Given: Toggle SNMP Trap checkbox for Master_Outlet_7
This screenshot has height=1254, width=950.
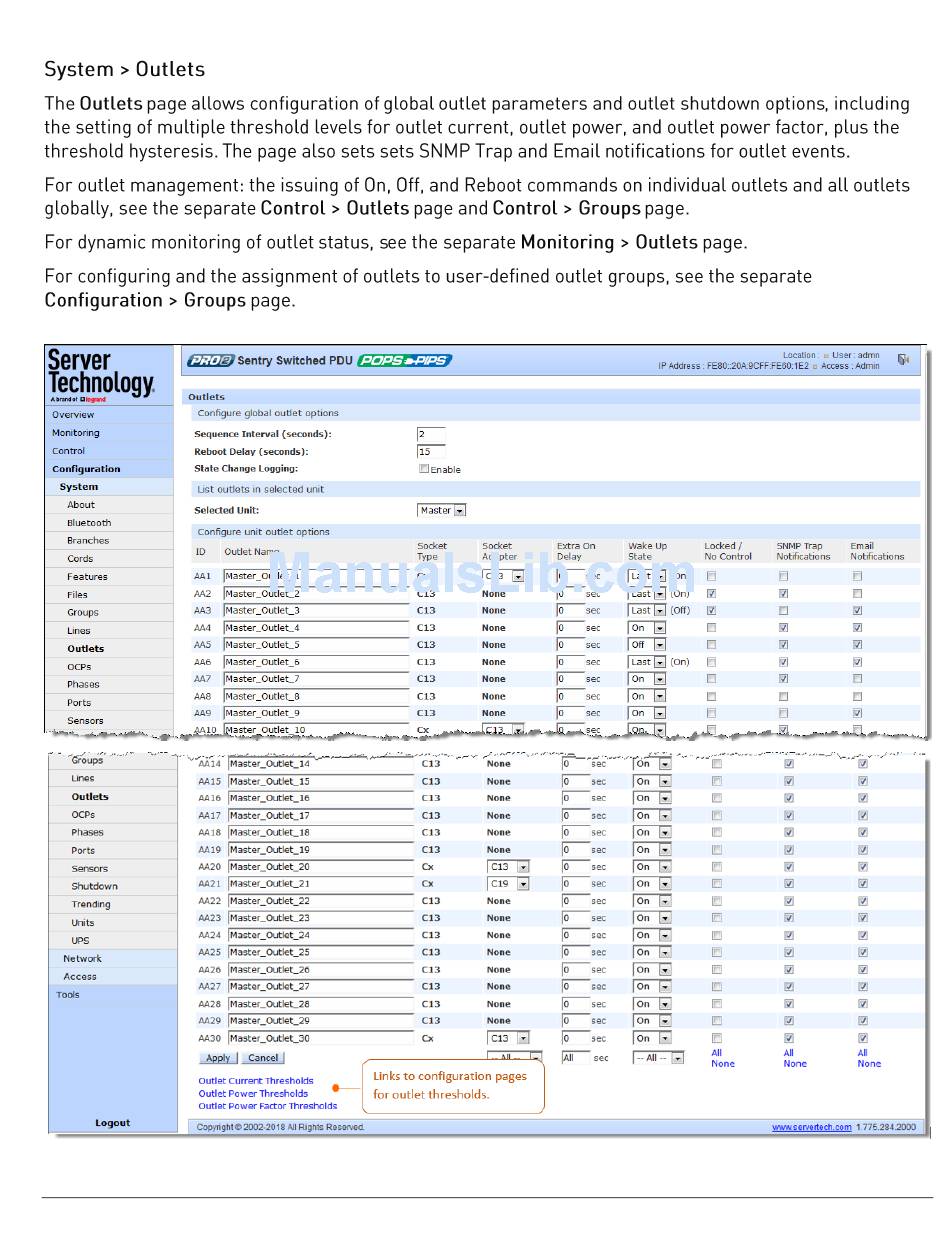Looking at the screenshot, I should click(783, 679).
